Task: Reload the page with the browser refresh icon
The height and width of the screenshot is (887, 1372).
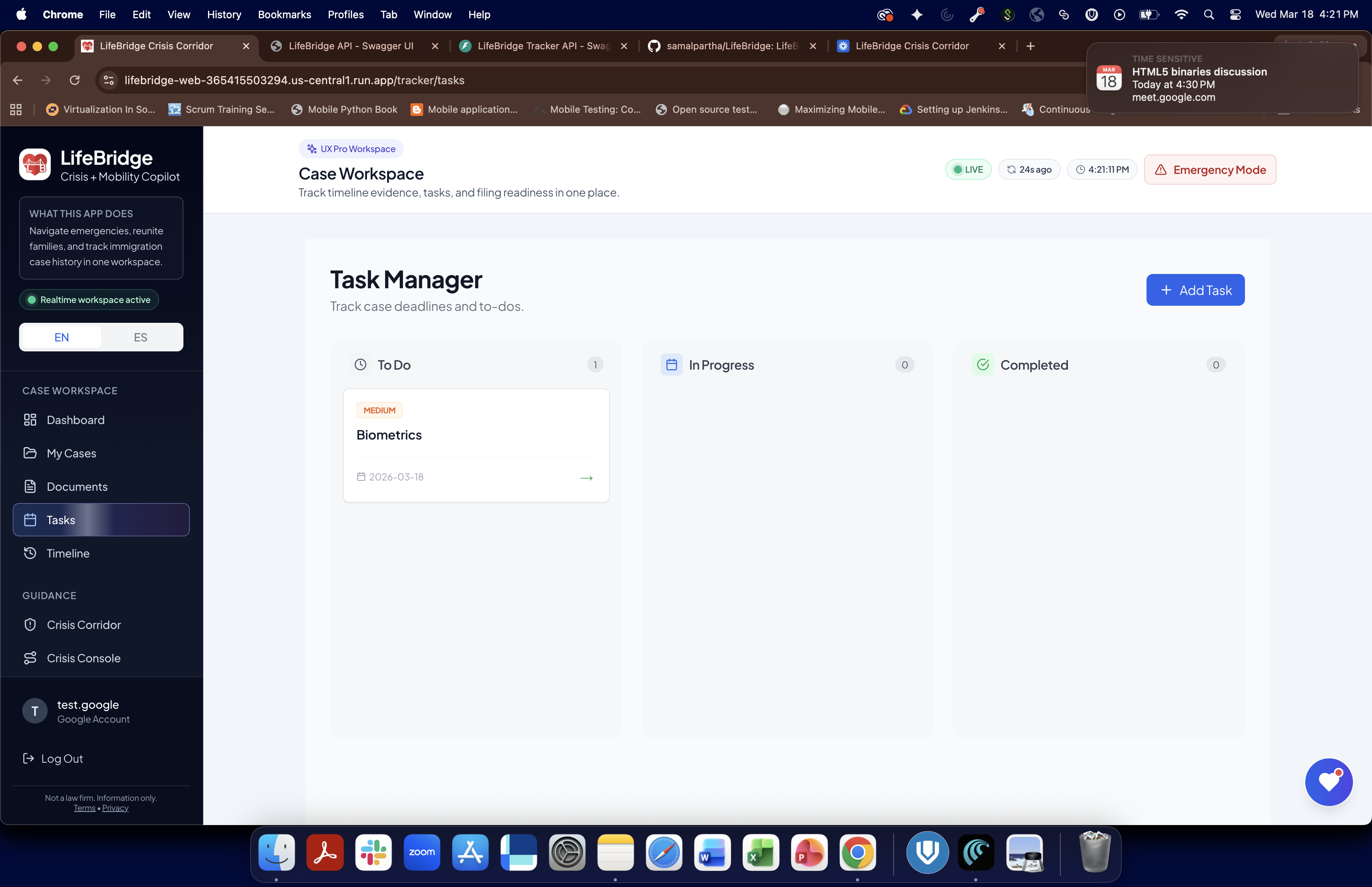Action: (x=74, y=80)
